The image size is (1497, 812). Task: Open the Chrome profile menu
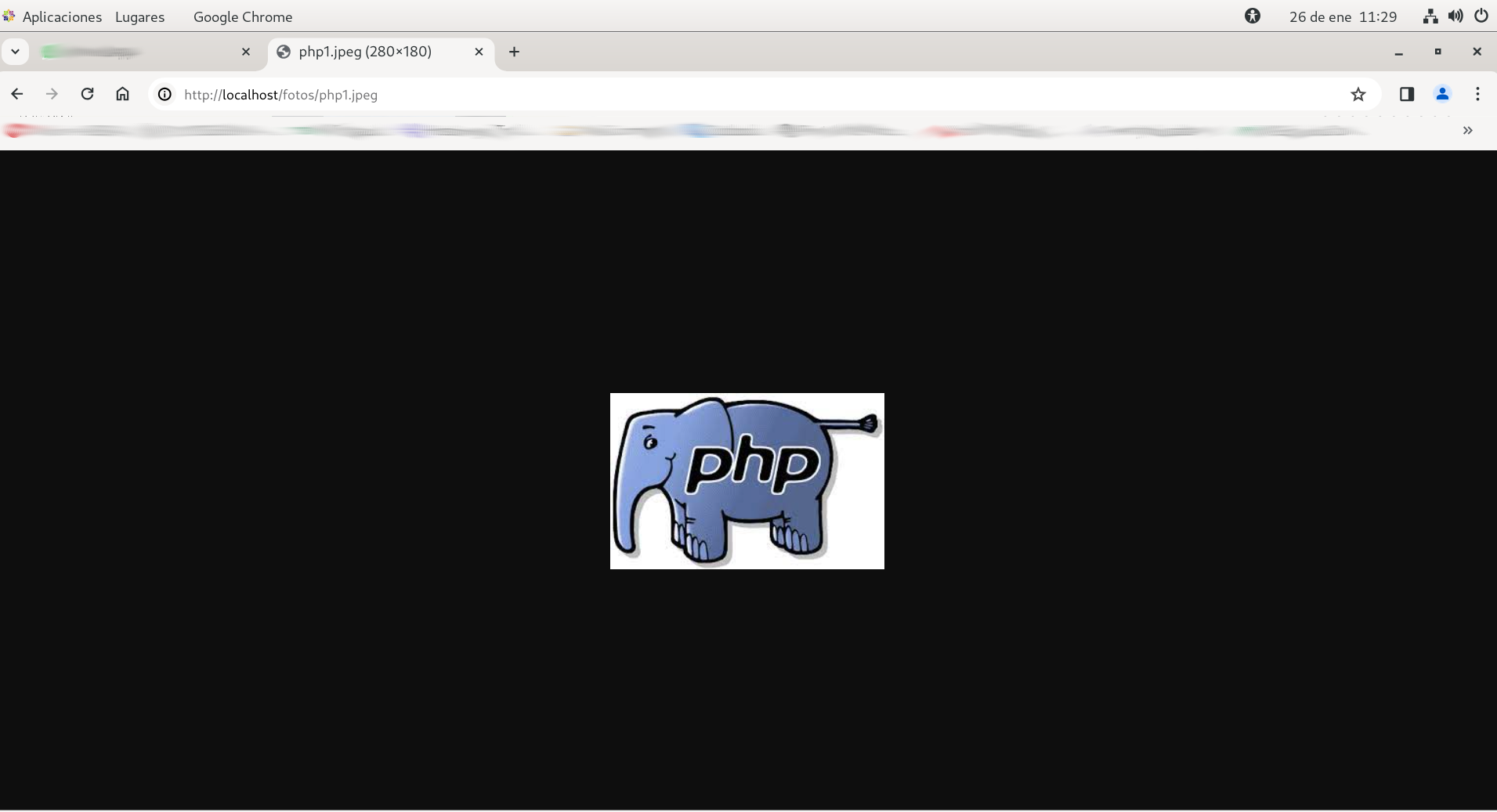click(1441, 95)
